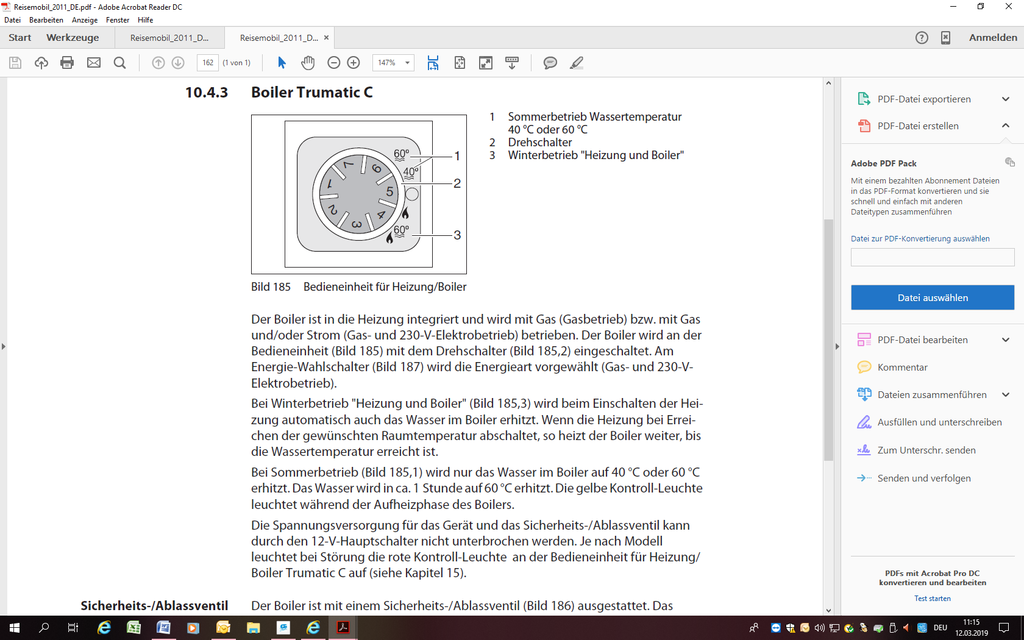Open the Datei menu
Image resolution: width=1024 pixels, height=640 pixels.
click(12, 20)
